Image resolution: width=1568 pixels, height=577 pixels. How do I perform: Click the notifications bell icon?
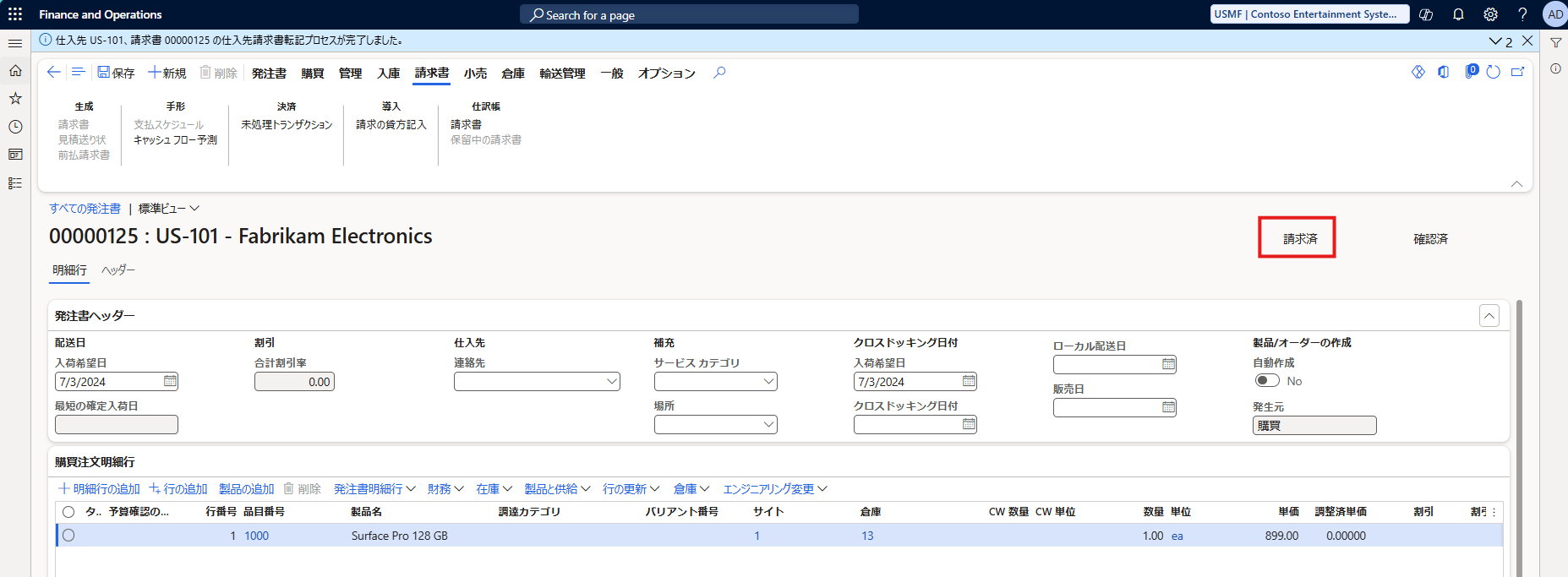[x=1458, y=14]
